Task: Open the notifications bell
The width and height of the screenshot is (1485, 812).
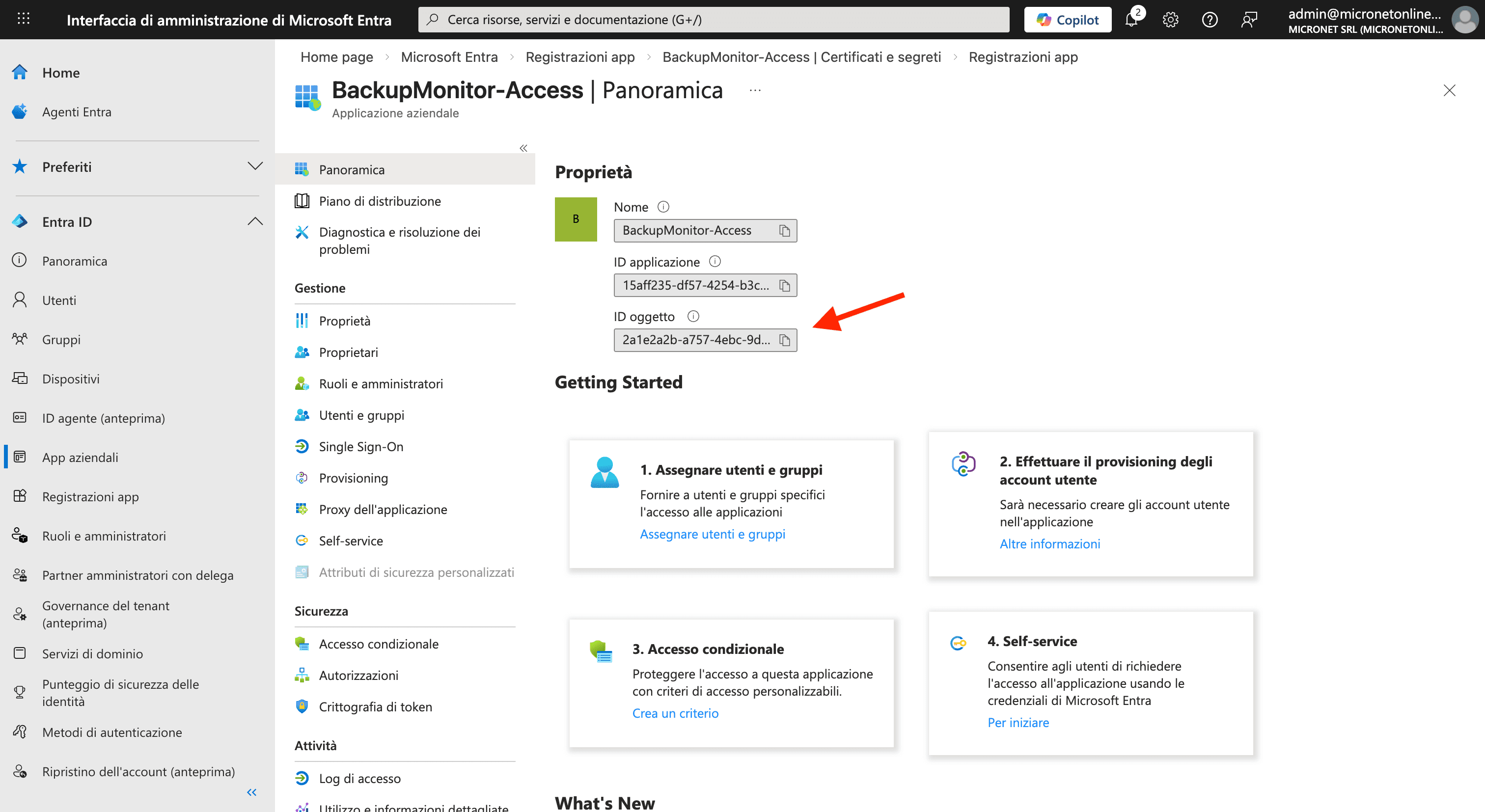Action: pyautogui.click(x=1132, y=19)
